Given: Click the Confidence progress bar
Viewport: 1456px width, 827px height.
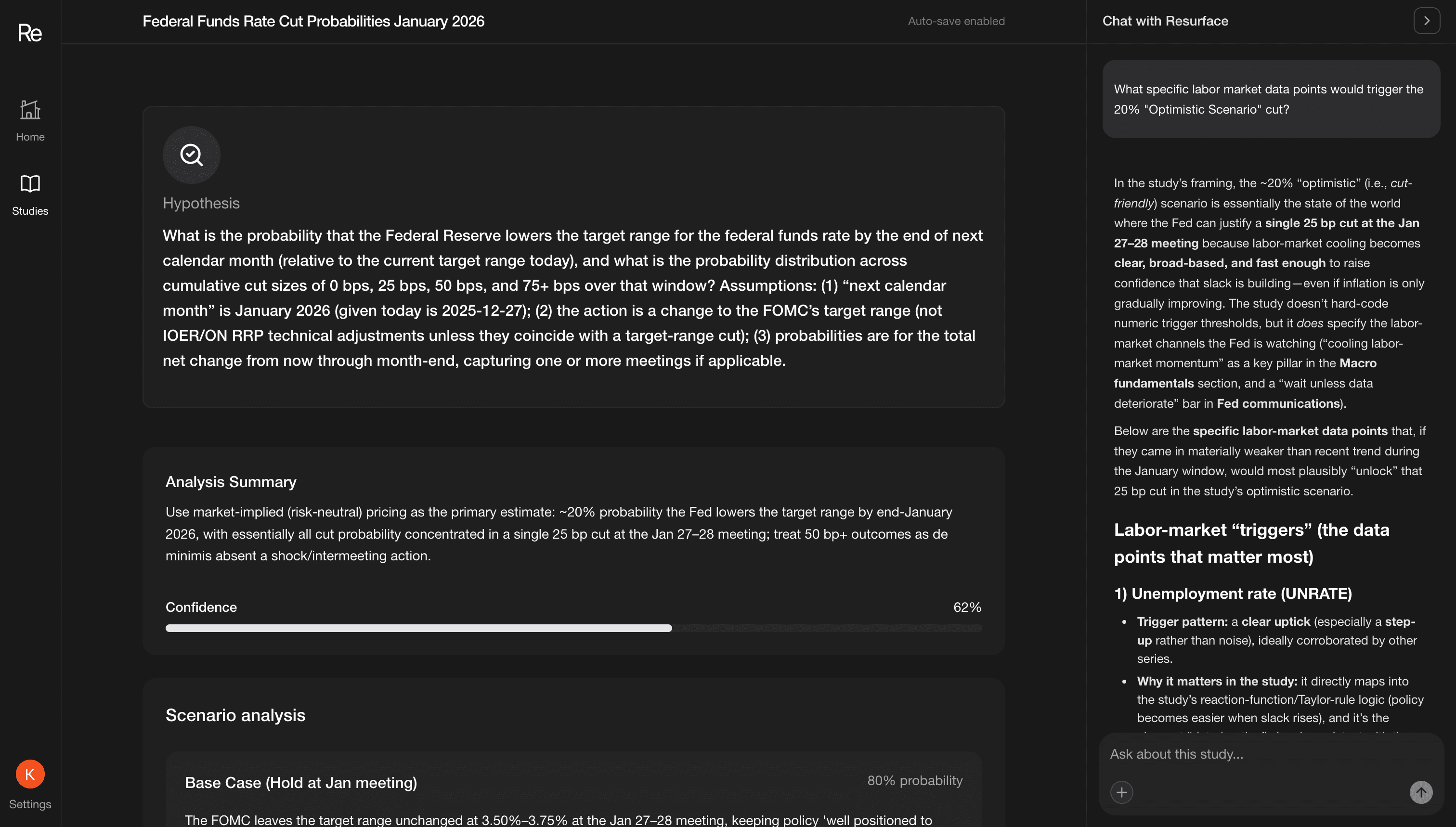Looking at the screenshot, I should click(573, 628).
